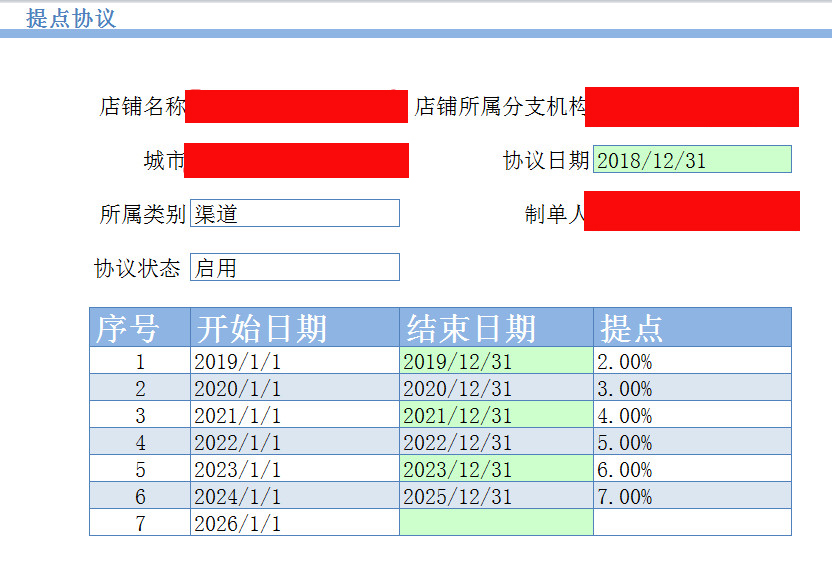Click the 协议状态 field showing 启用
Image resolution: width=832 pixels, height=575 pixels.
[x=294, y=267]
